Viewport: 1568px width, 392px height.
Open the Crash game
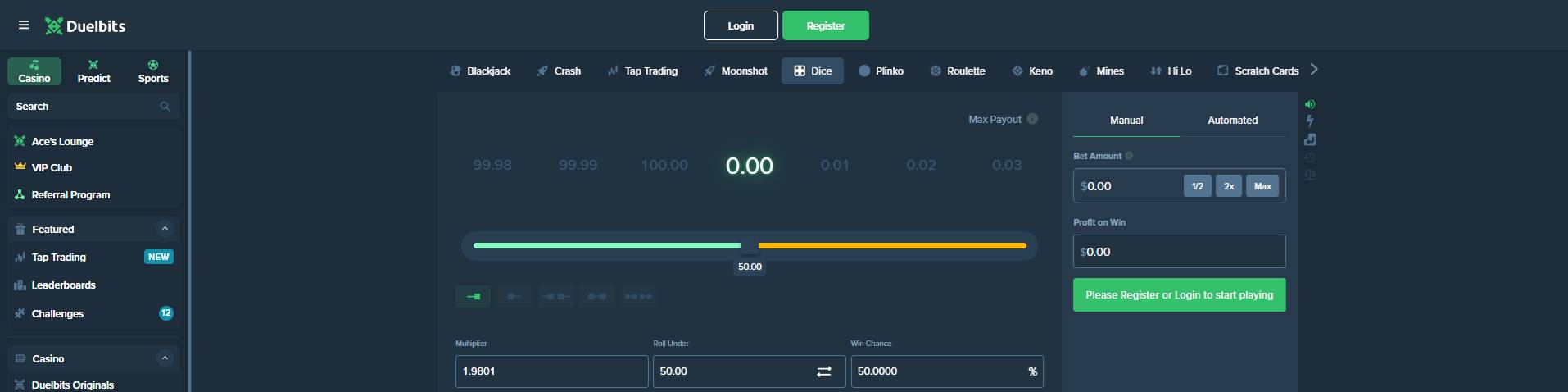tap(559, 71)
